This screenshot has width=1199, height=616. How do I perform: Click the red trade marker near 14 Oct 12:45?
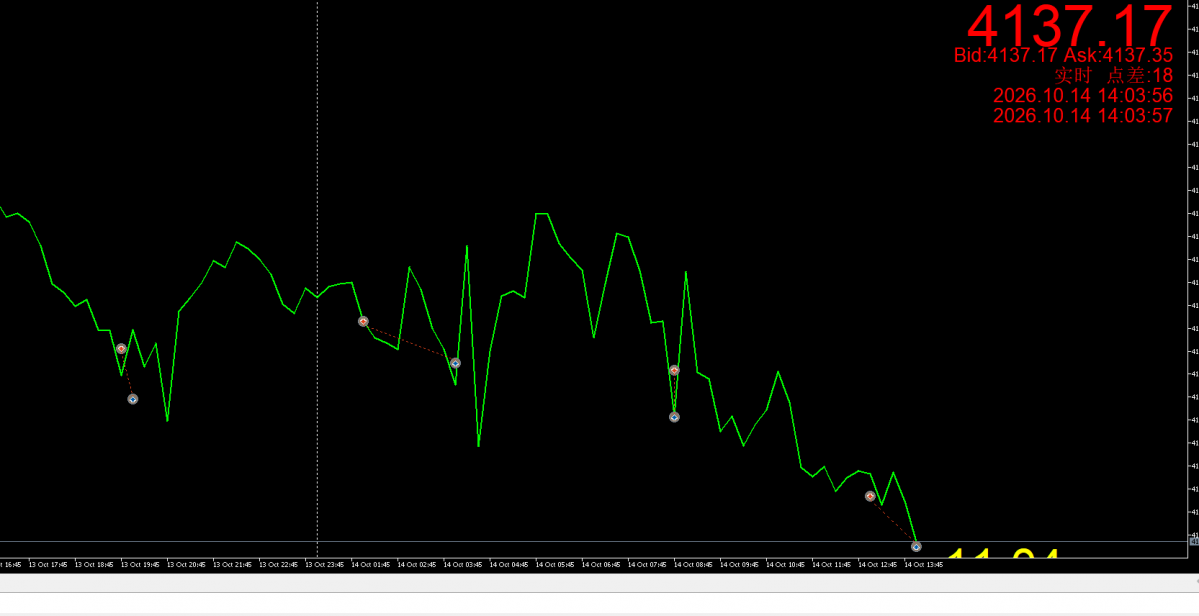click(x=869, y=496)
